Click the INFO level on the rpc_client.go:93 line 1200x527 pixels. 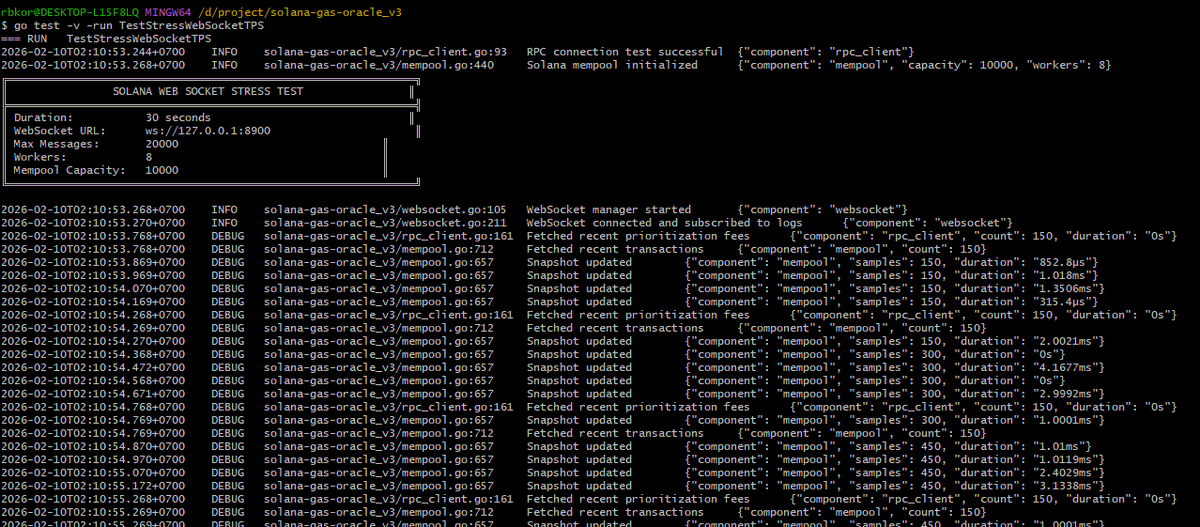point(224,51)
